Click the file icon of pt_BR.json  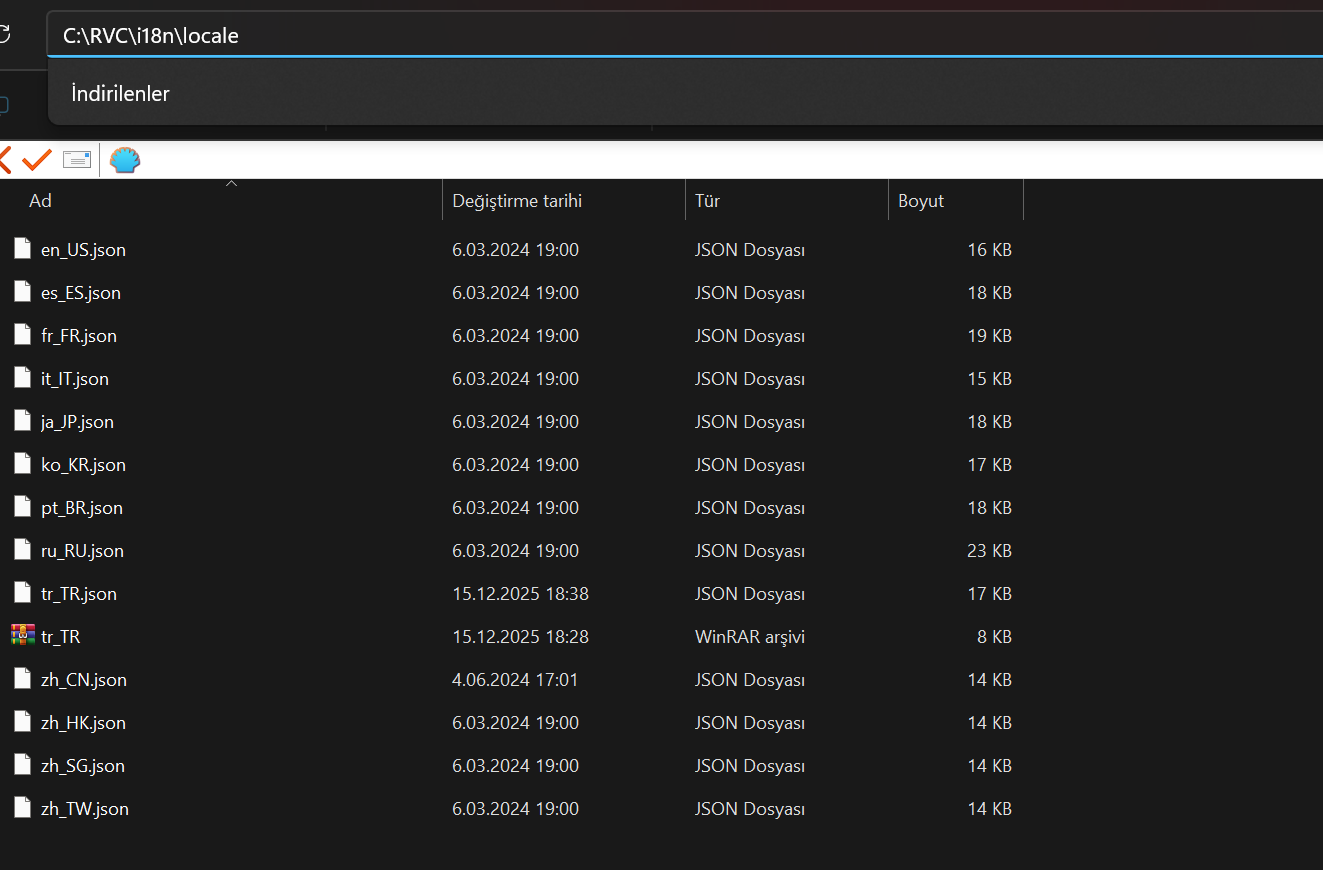(22, 507)
